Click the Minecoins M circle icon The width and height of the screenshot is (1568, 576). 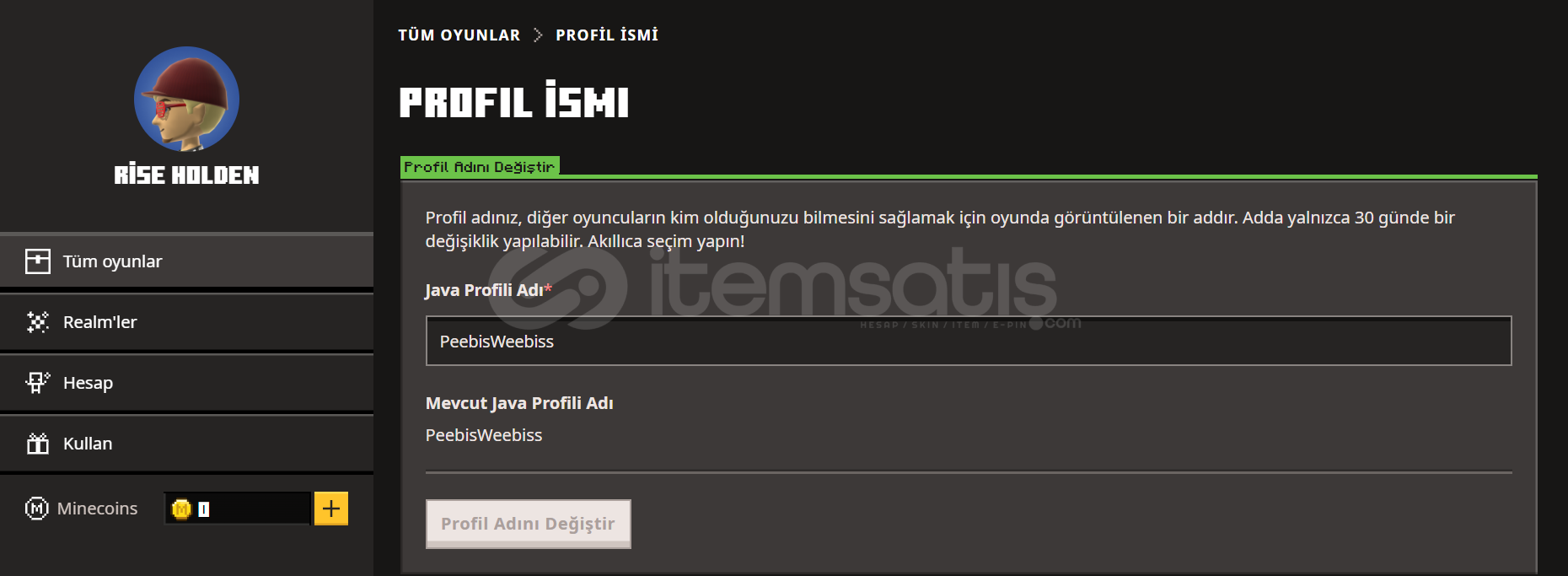coord(37,509)
